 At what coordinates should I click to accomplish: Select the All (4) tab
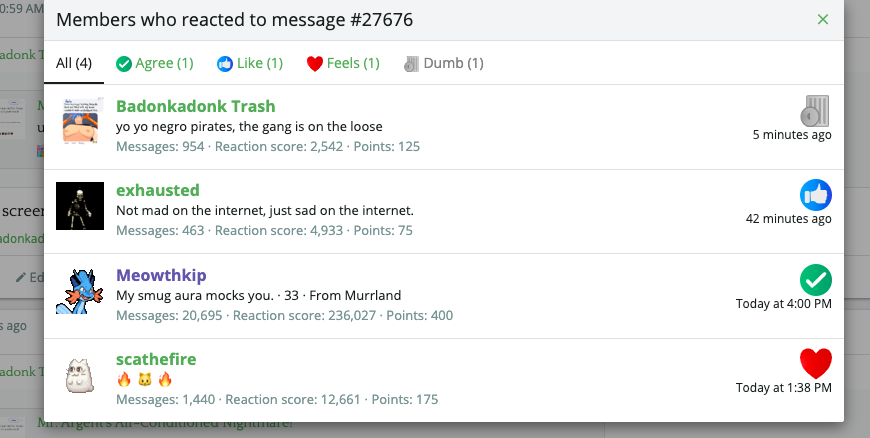74,63
